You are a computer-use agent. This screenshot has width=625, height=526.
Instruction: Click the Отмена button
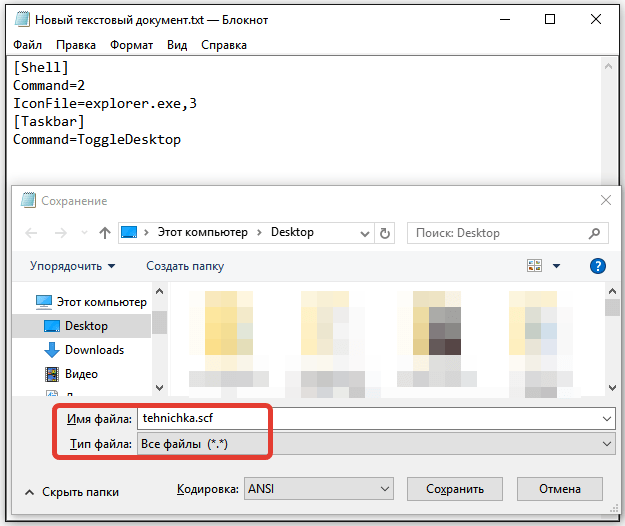[560, 489]
